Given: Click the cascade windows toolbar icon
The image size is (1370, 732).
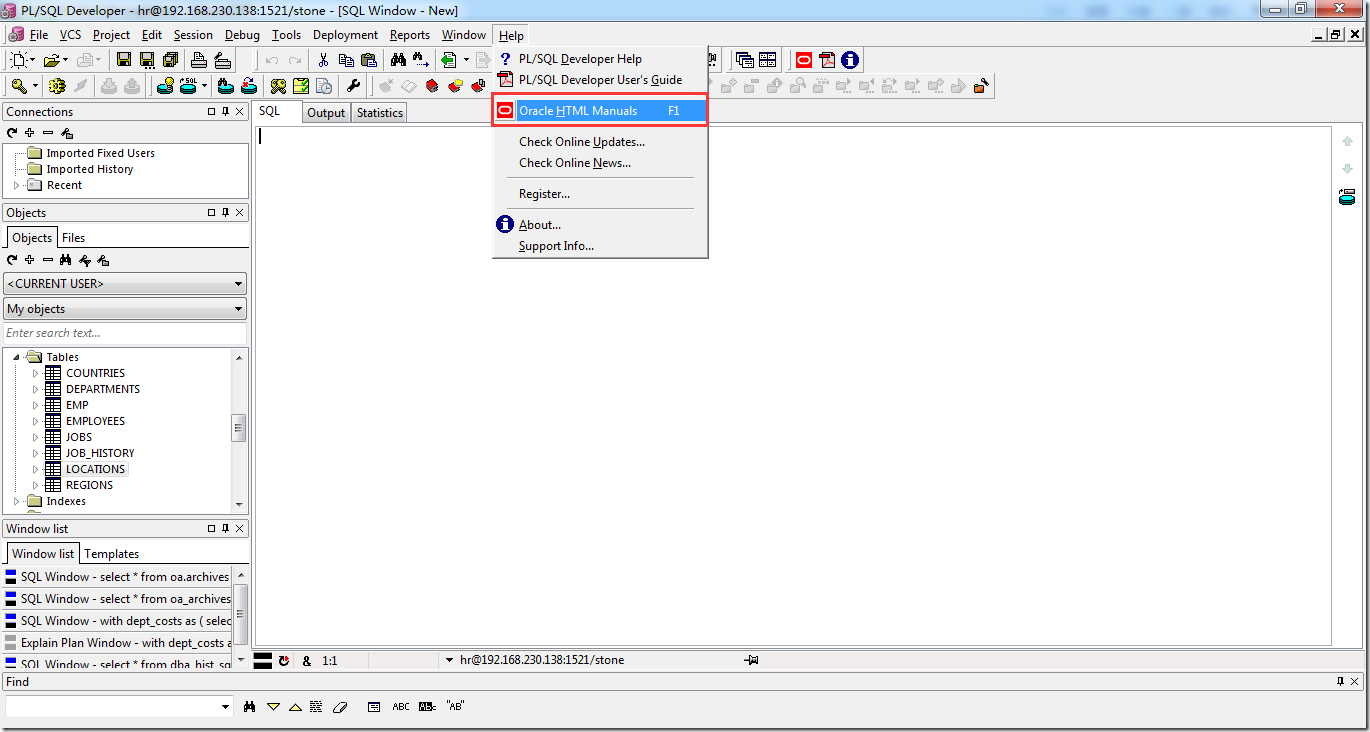Looking at the screenshot, I should click(x=745, y=61).
